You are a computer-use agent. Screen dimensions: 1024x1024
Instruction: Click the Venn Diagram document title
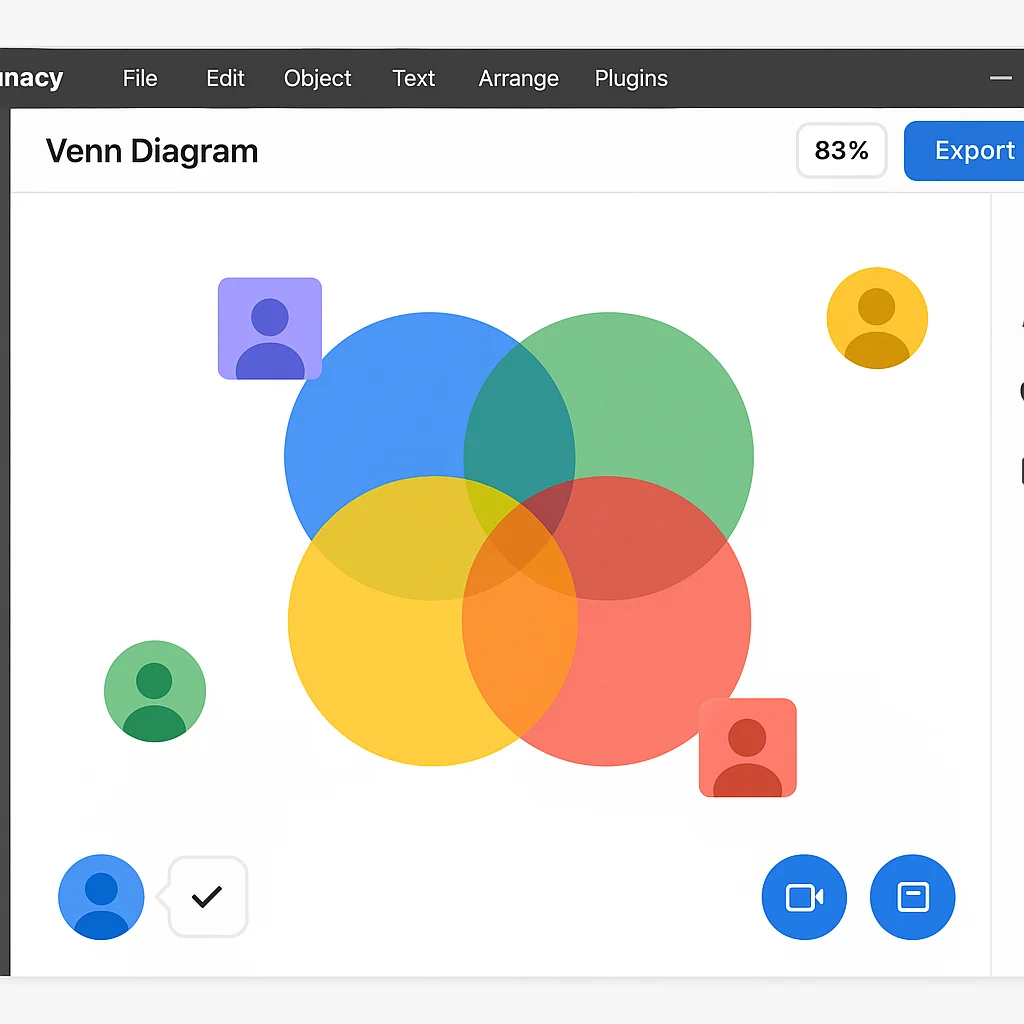(x=152, y=151)
